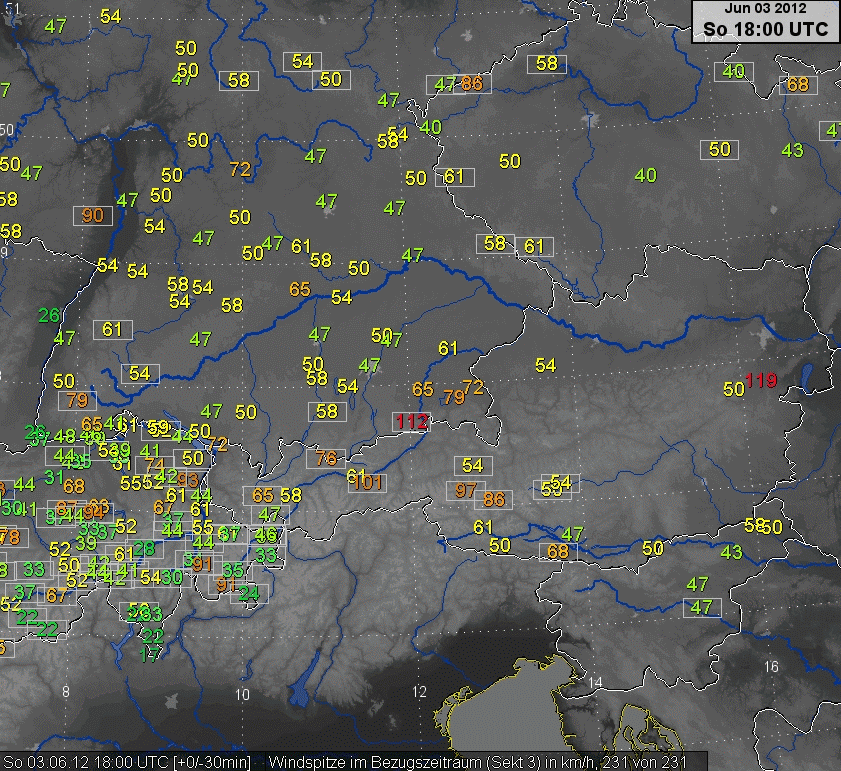Click the "Jun 03 2012" date label
The image size is (841, 771).
[765, 8]
